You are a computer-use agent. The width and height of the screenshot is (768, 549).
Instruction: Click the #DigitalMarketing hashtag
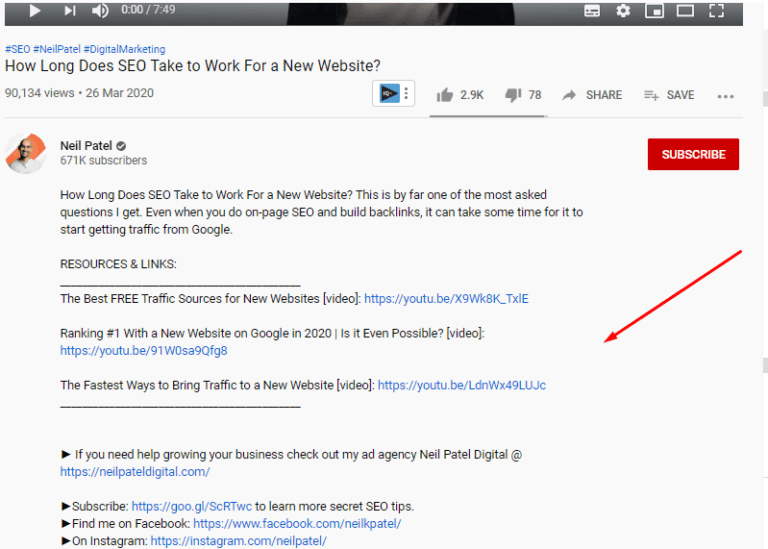pos(124,49)
